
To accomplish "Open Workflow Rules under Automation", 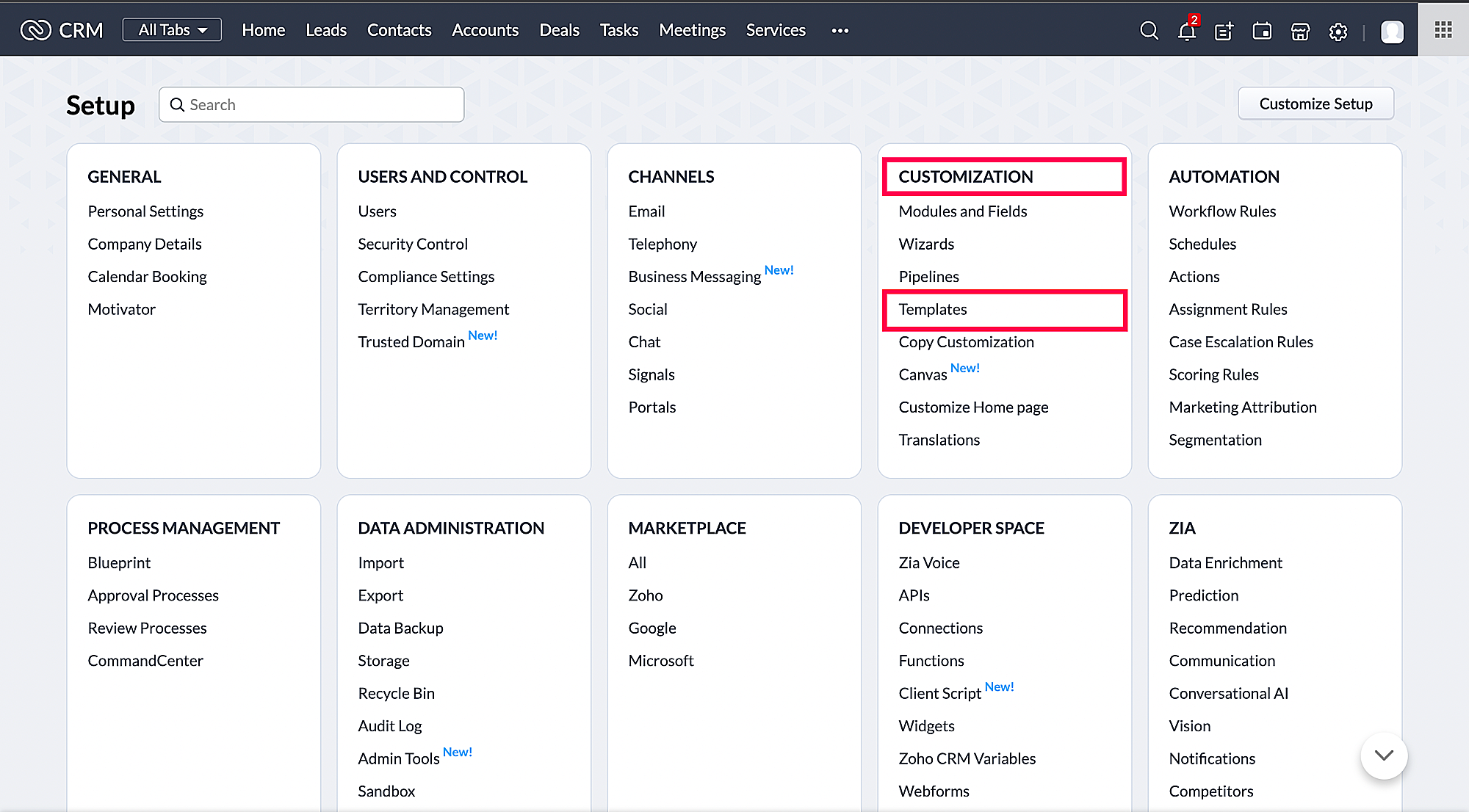I will tap(1222, 211).
